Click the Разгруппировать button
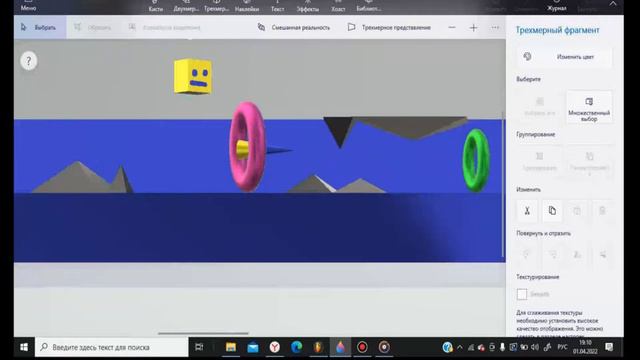Viewport: 640px width, 360px height. (589, 161)
